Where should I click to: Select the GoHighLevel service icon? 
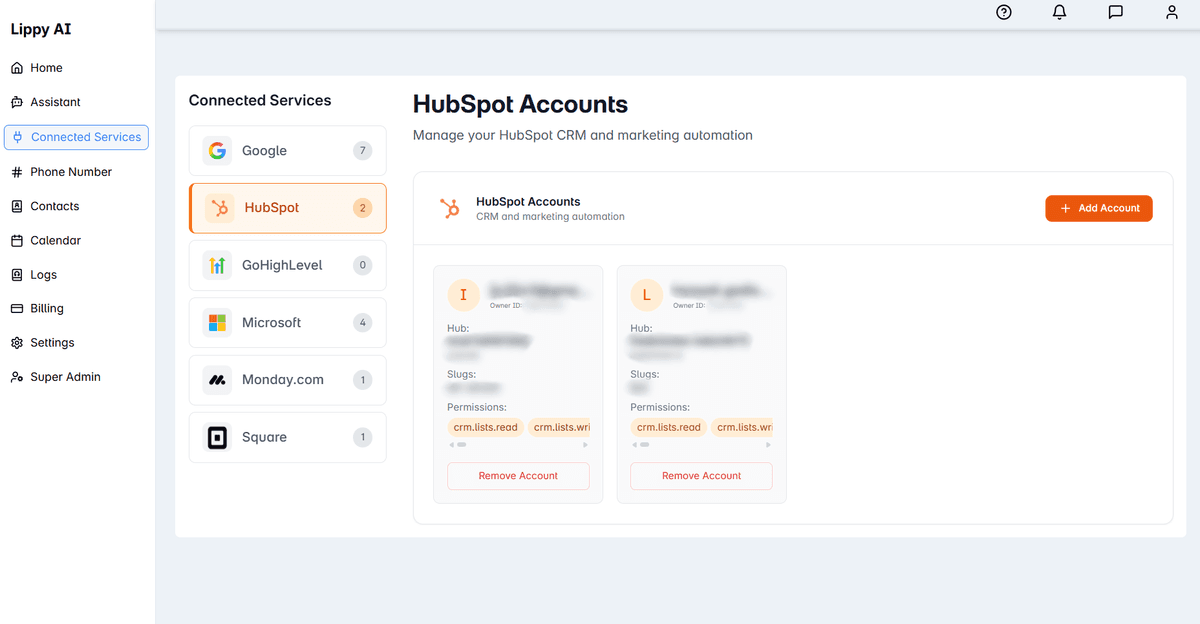(217, 265)
